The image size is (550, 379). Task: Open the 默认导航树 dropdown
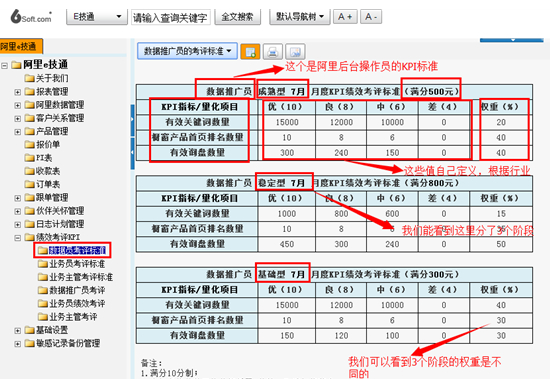300,16
